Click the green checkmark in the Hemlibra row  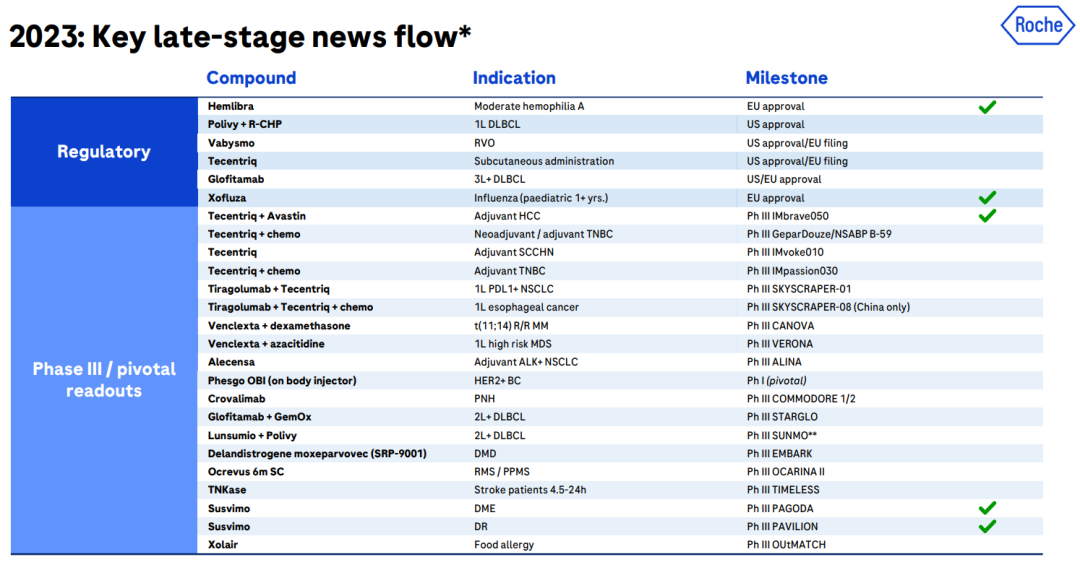(x=987, y=107)
